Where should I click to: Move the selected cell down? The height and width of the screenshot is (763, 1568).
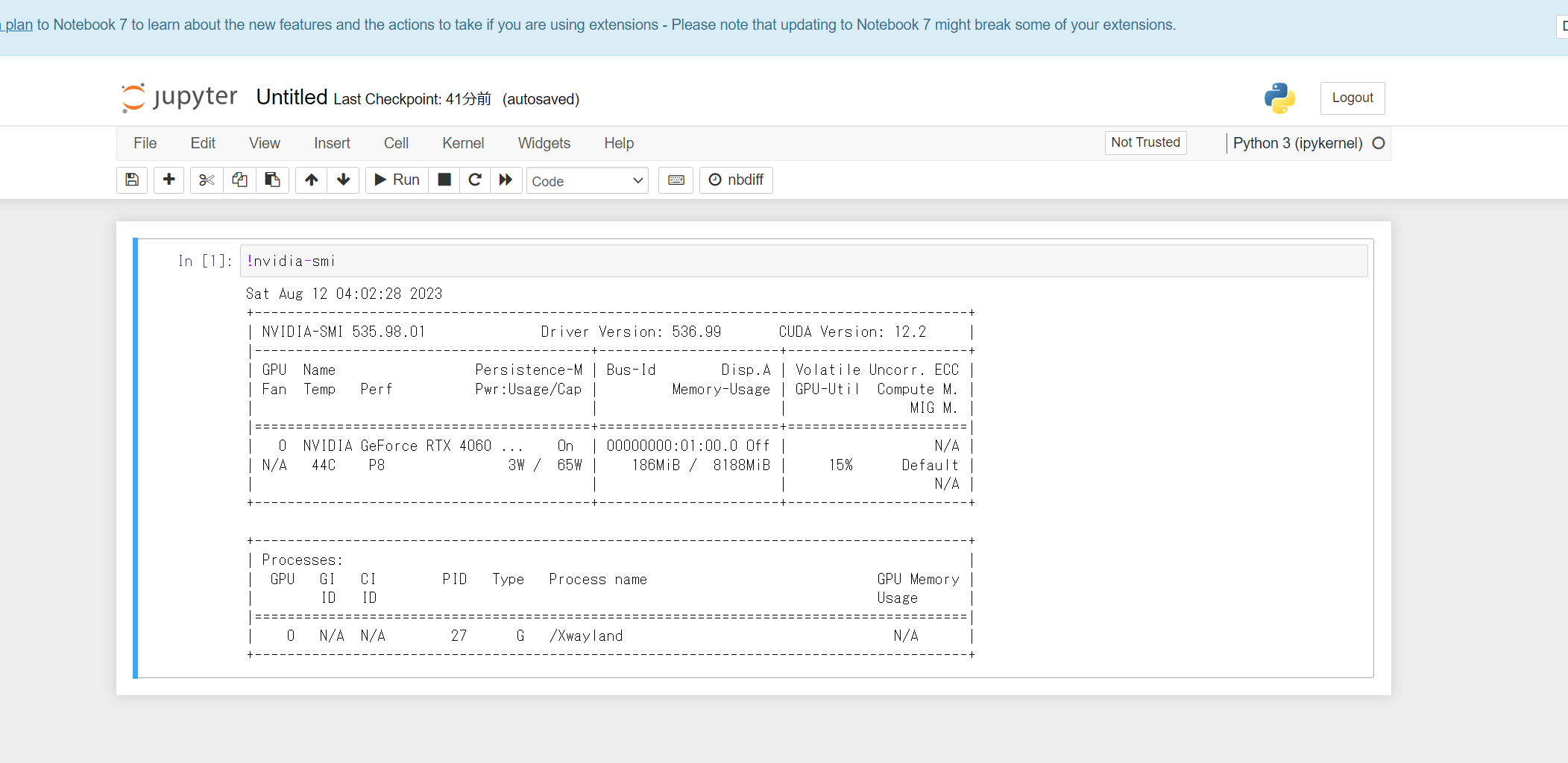pyautogui.click(x=344, y=180)
